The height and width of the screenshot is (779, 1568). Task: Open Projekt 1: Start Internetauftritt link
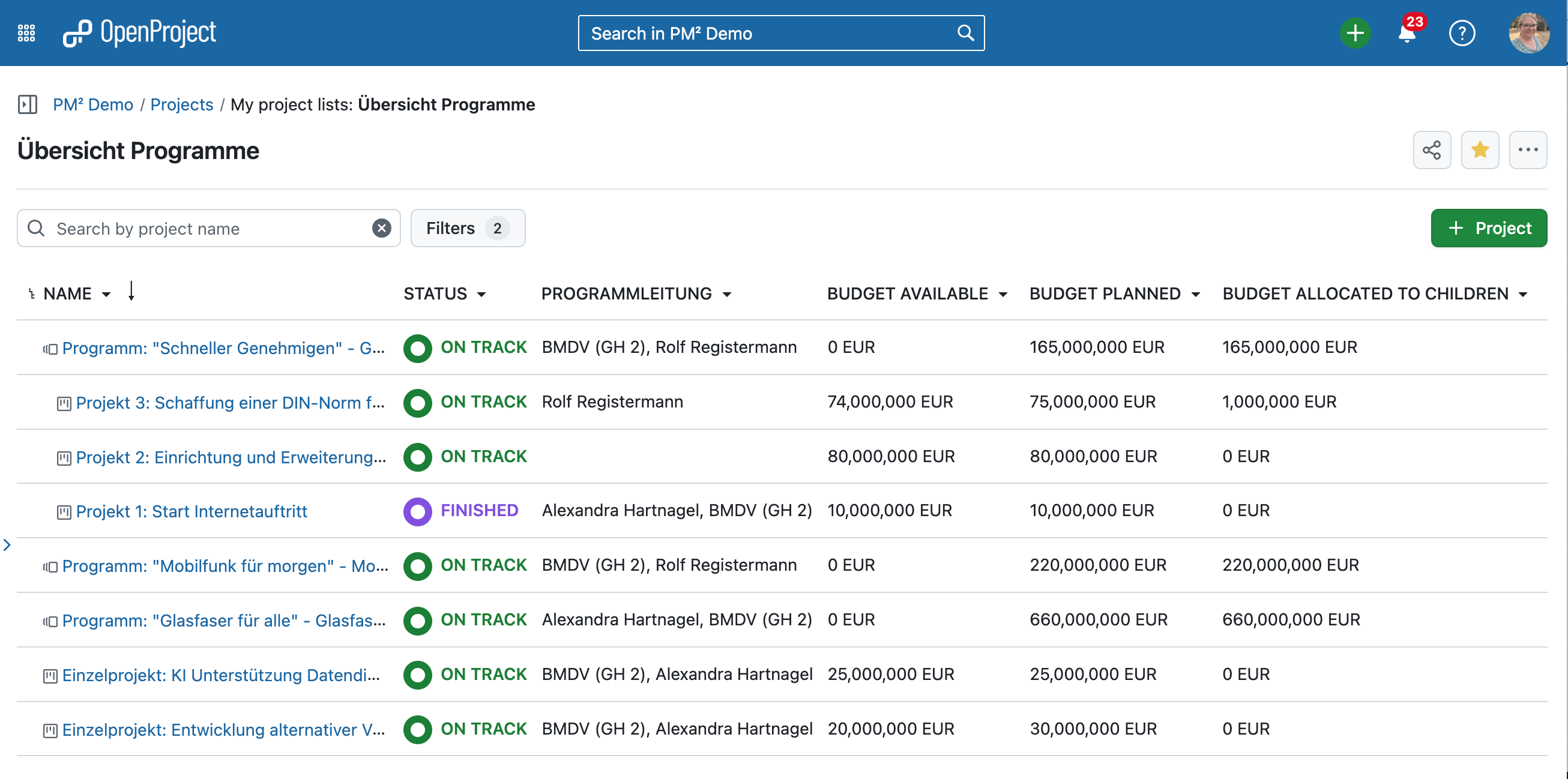pos(191,511)
